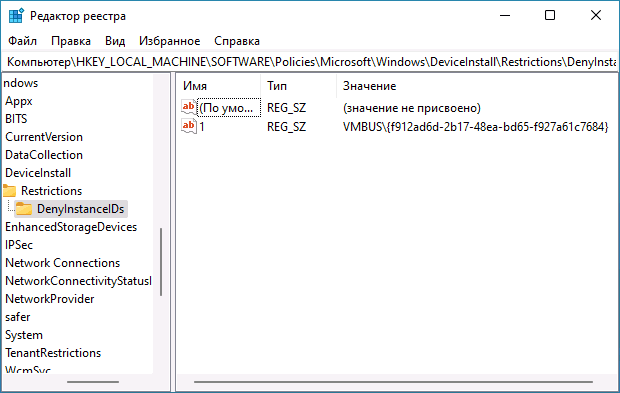The width and height of the screenshot is (620, 393).
Task: Click the string icon of the default value
Action: (189, 108)
